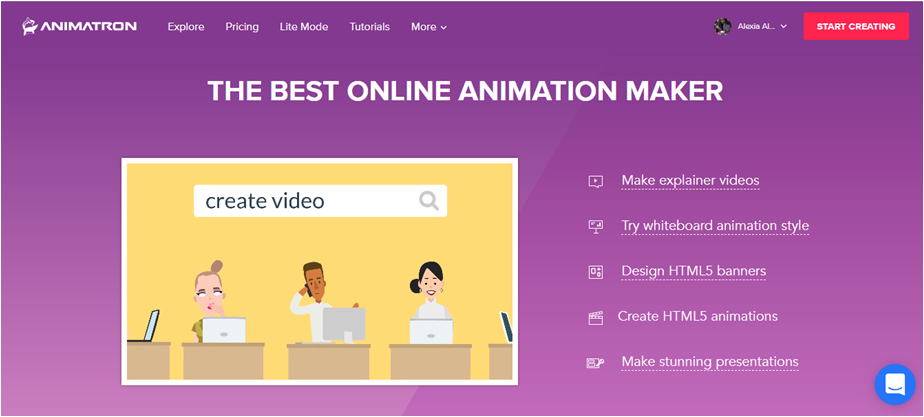The width and height of the screenshot is (924, 417).
Task: Open the Design HTML5 banners link
Action: pos(694,271)
